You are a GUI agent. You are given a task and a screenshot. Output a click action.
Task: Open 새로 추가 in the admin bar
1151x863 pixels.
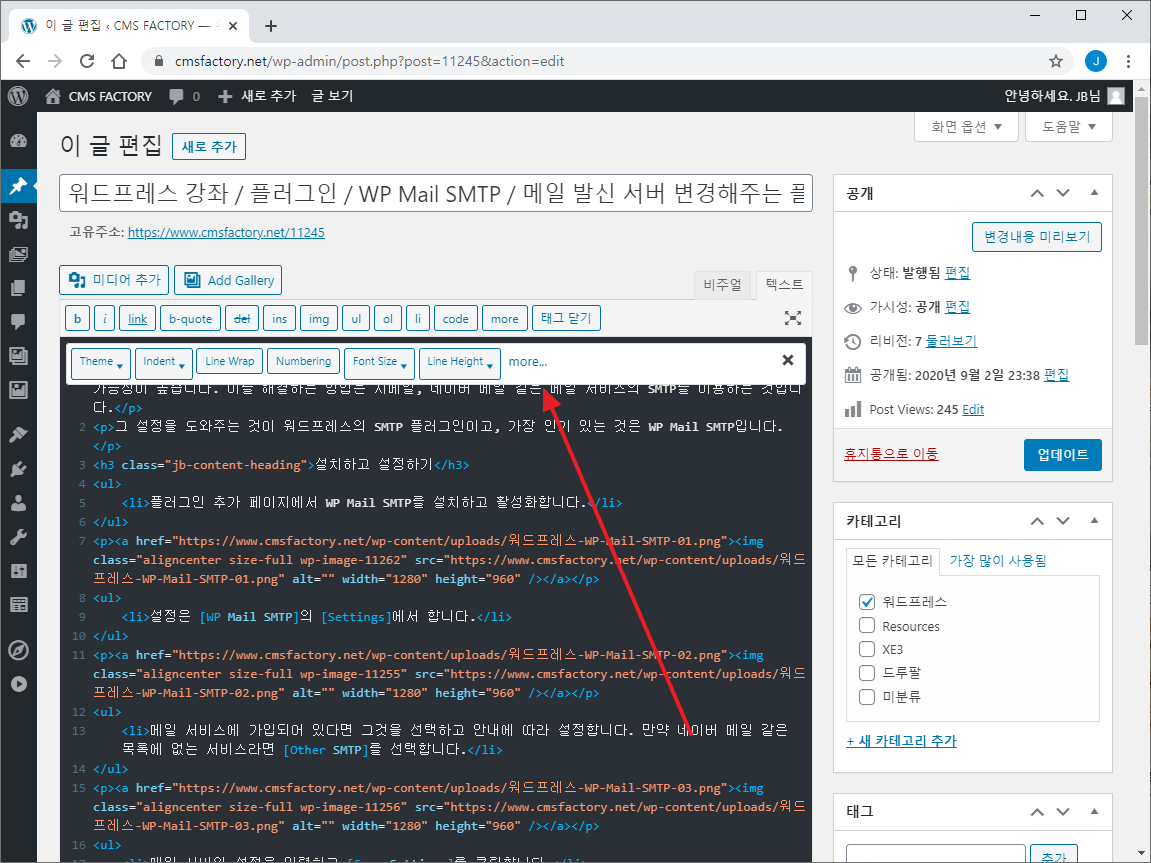click(257, 96)
